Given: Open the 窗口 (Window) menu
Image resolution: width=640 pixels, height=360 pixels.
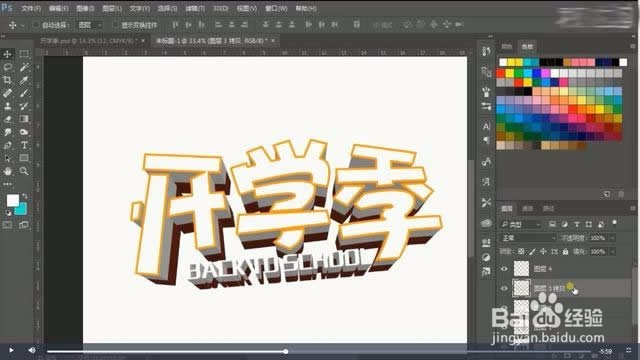Looking at the screenshot, I should pyautogui.click(x=276, y=8).
